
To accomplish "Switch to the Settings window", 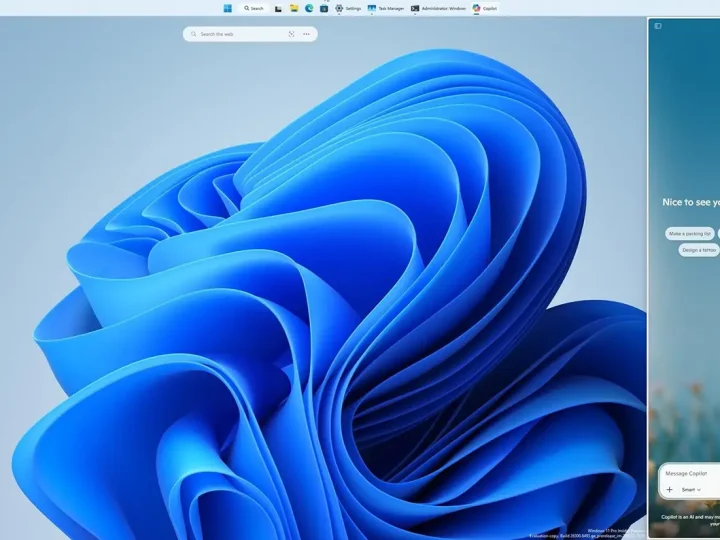I will [x=348, y=8].
